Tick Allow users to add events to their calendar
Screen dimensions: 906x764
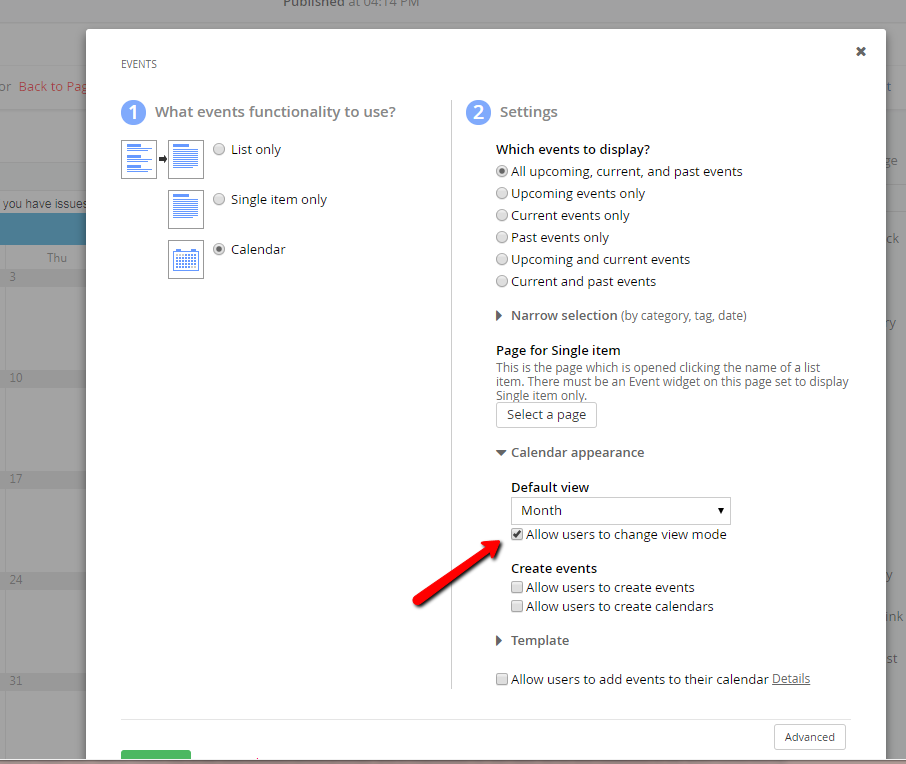tap(502, 679)
